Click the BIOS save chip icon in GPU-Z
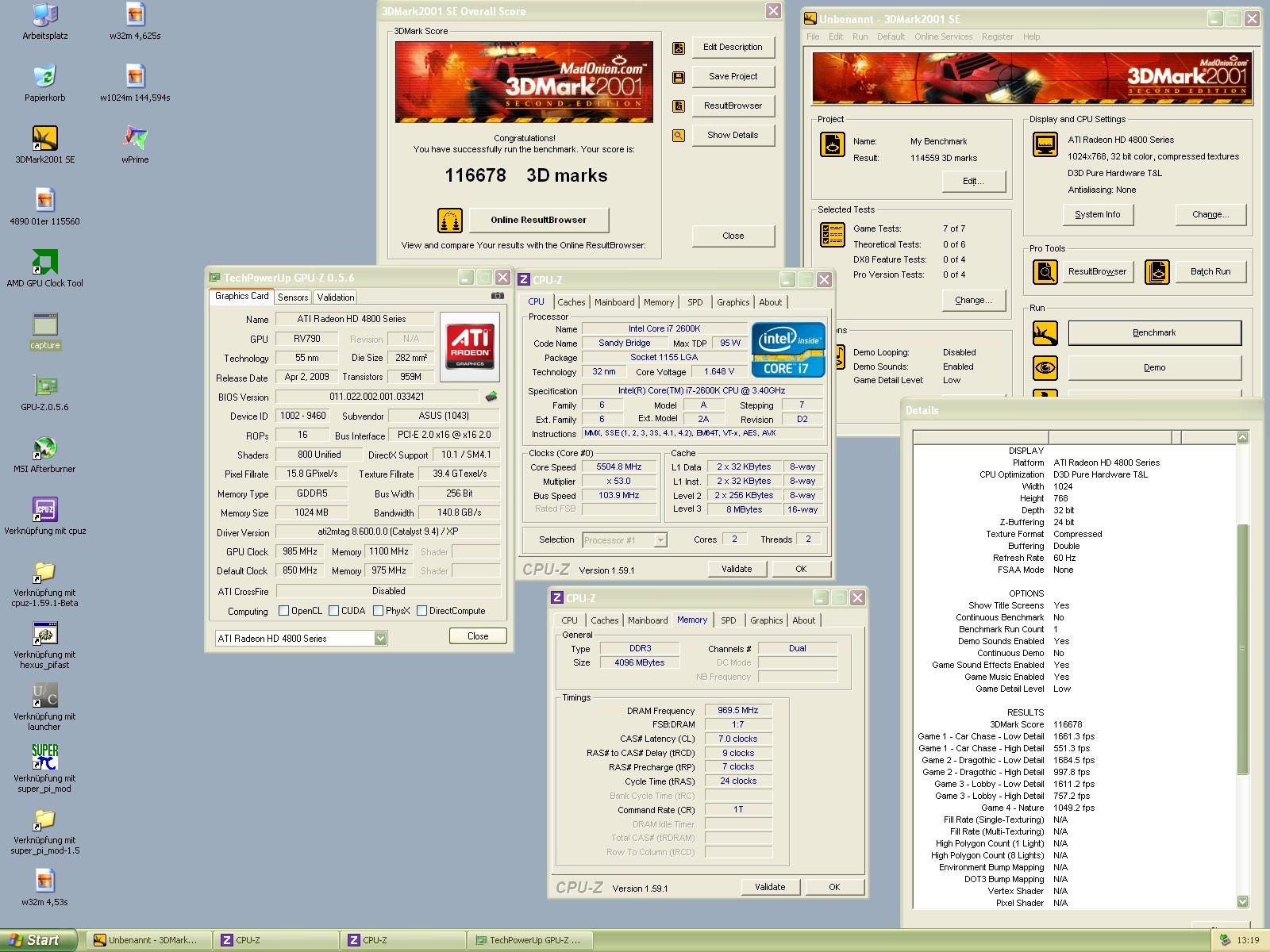 point(491,397)
